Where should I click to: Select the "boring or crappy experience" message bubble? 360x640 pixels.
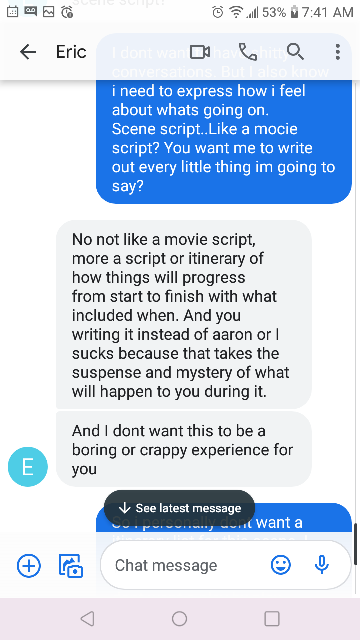[184, 449]
